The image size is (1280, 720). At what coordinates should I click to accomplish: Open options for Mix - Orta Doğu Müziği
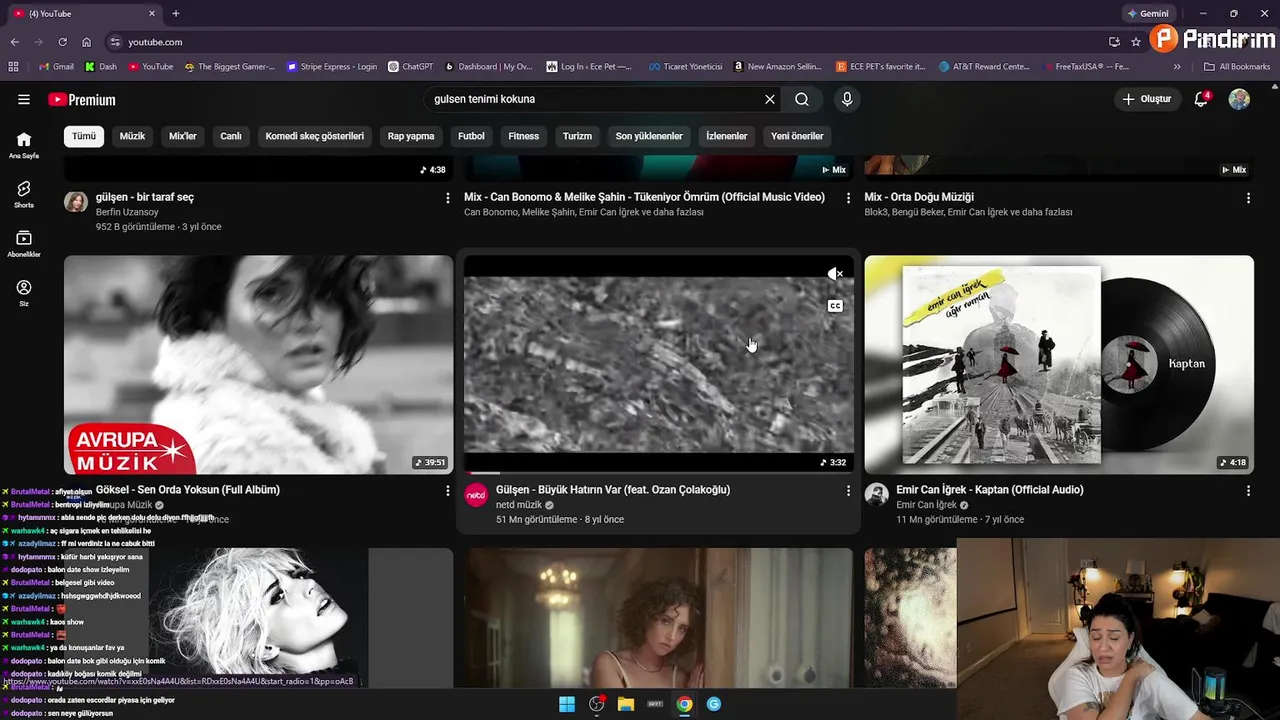click(1248, 198)
